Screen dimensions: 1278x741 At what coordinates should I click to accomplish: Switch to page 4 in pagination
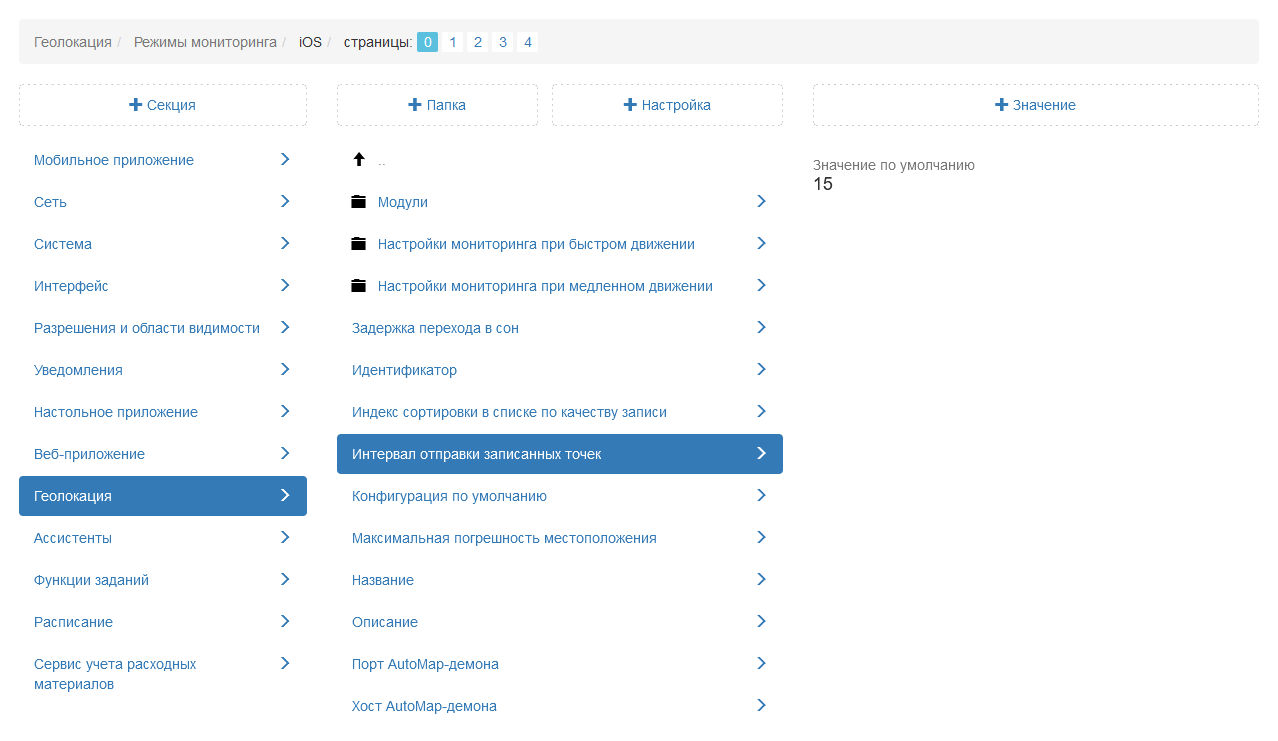click(x=528, y=42)
